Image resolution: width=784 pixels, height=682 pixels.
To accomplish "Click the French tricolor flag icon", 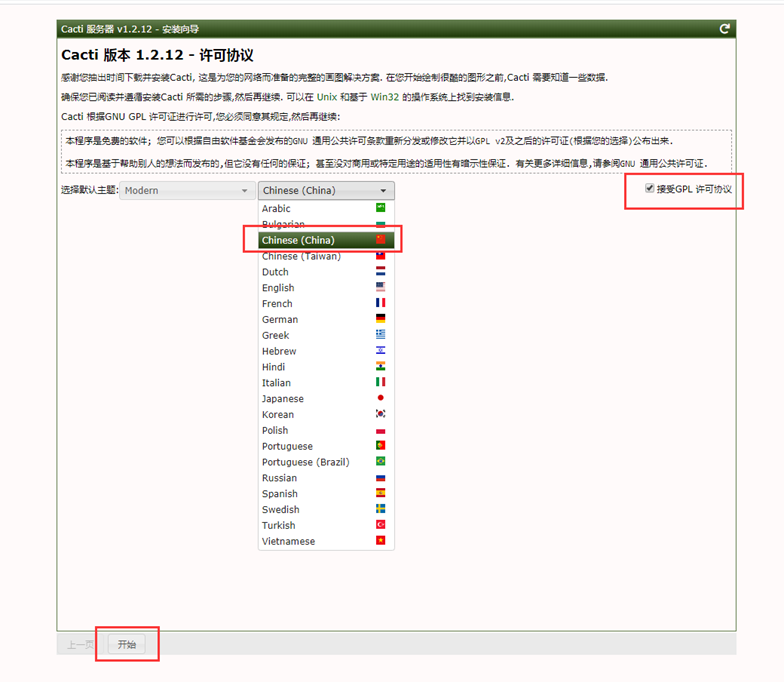I will coord(380,302).
